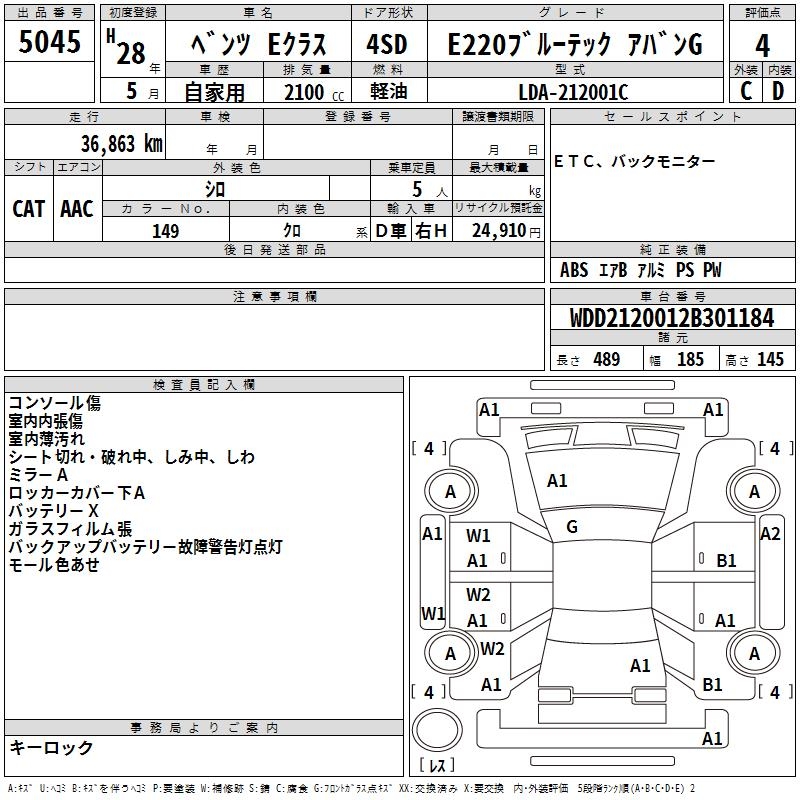Click inspector note 室内薄汚れ
This screenshot has height=800, width=800.
tap(46, 439)
